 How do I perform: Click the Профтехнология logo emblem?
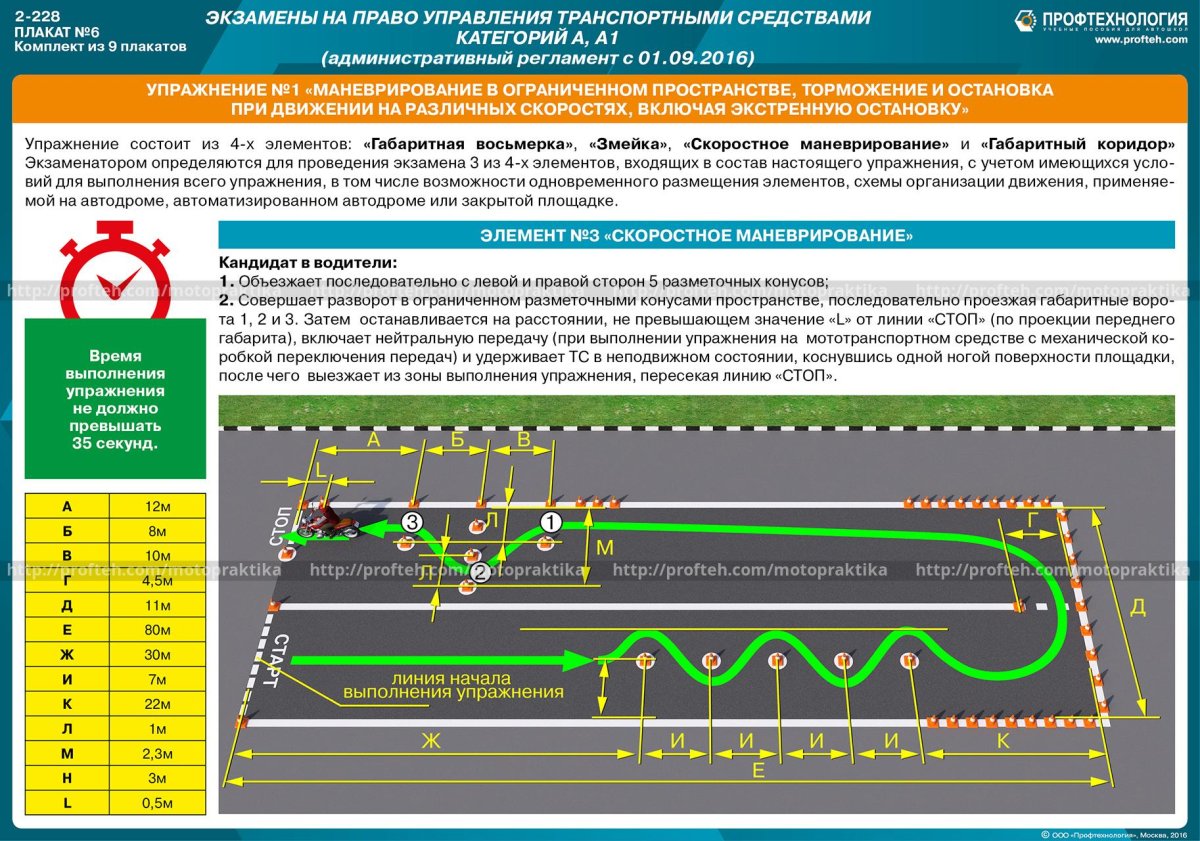point(1026,20)
